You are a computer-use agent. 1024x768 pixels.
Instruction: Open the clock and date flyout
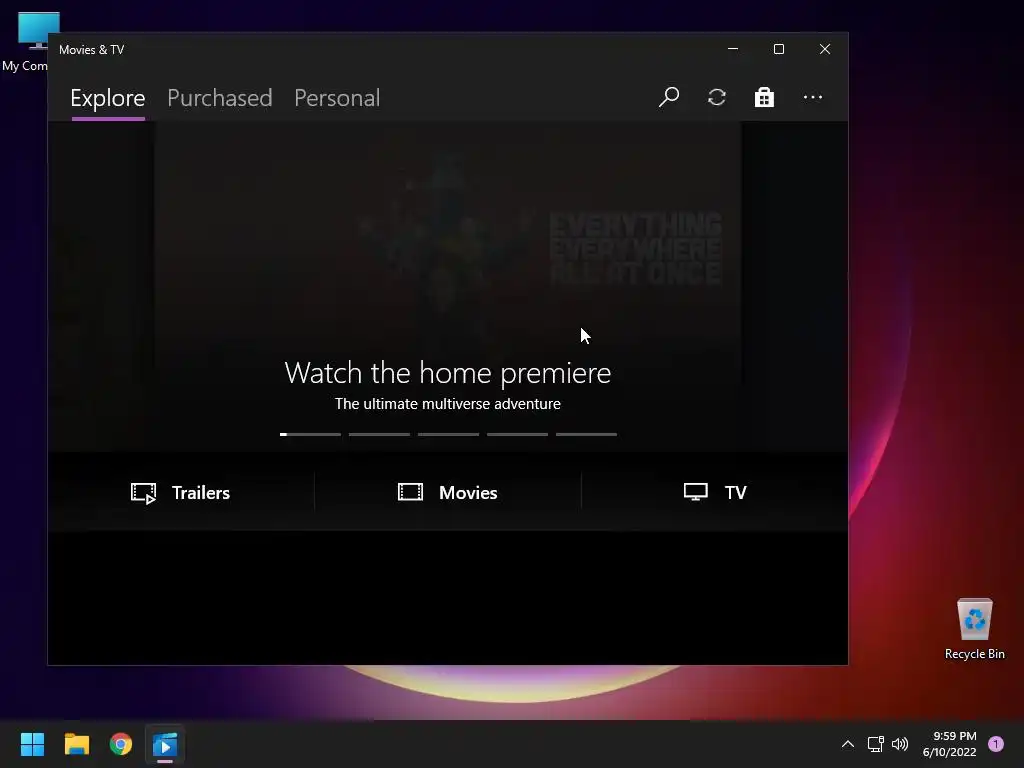[950, 744]
